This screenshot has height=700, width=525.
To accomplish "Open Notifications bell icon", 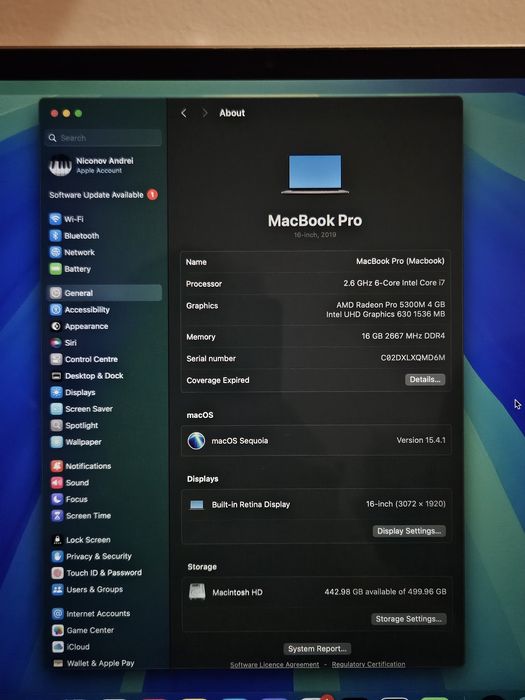I will 57,466.
